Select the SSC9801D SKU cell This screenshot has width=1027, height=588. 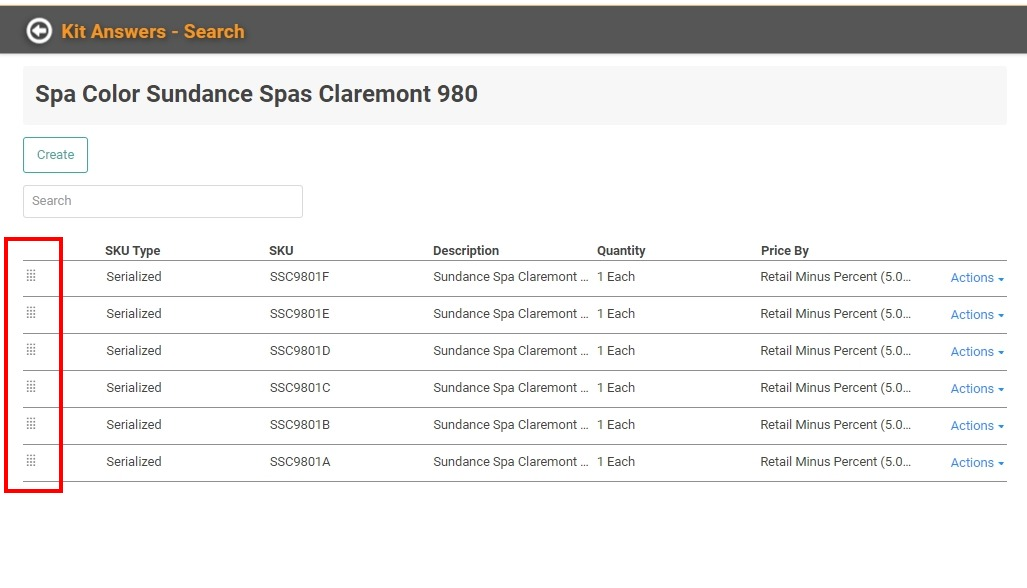click(x=300, y=351)
